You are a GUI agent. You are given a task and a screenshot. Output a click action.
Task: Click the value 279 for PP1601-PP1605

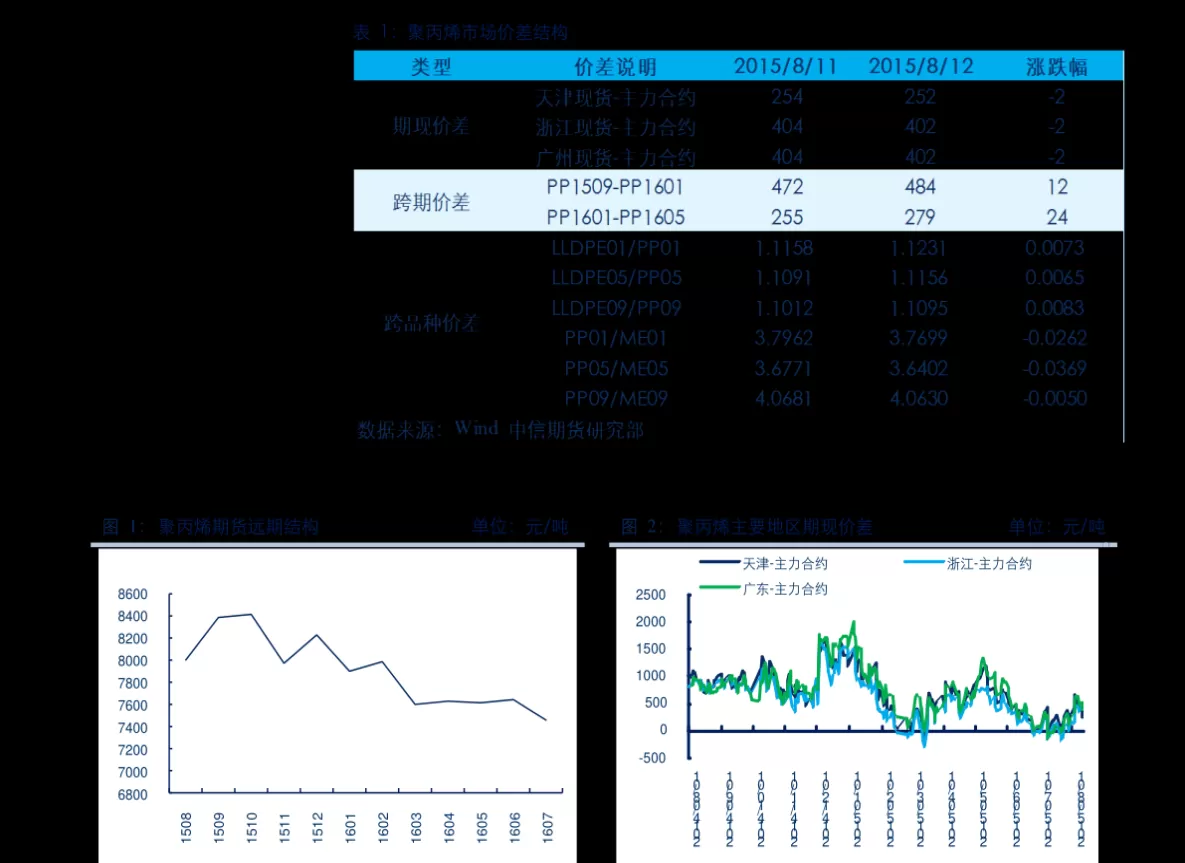pos(920,218)
